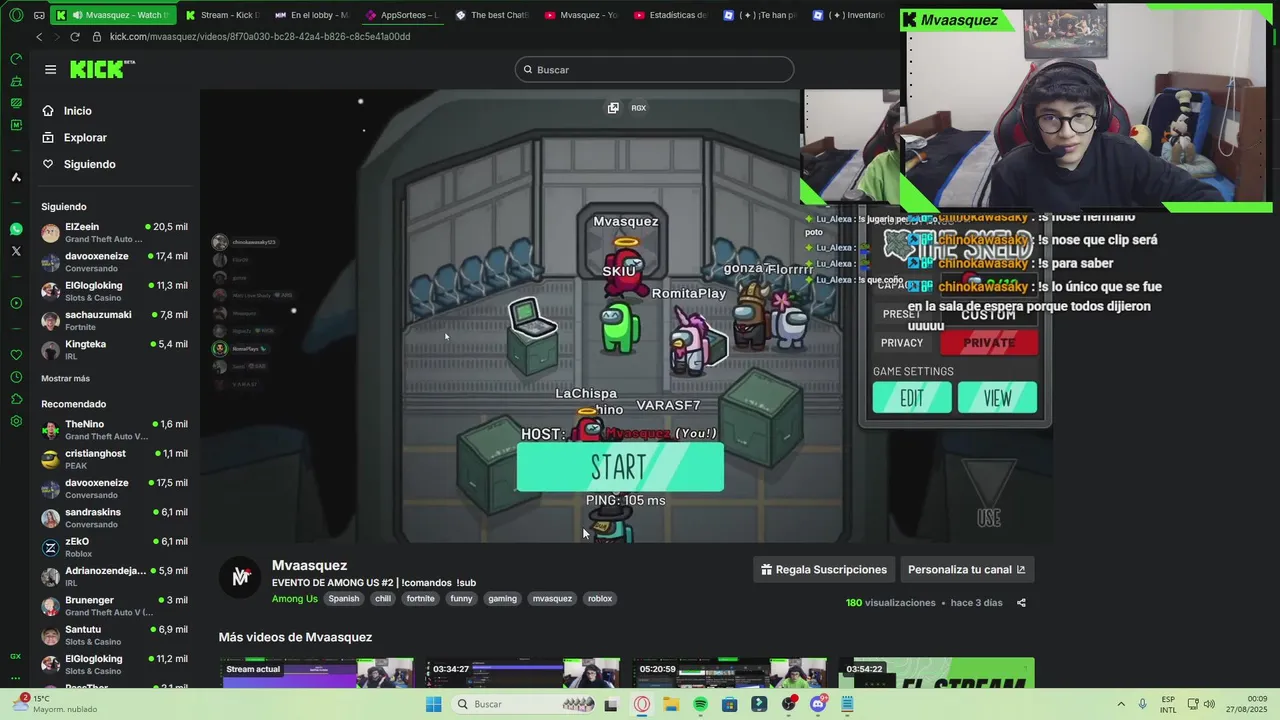The height and width of the screenshot is (720, 1280).
Task: Click the Windows taskbar Buscar box
Action: point(525,704)
